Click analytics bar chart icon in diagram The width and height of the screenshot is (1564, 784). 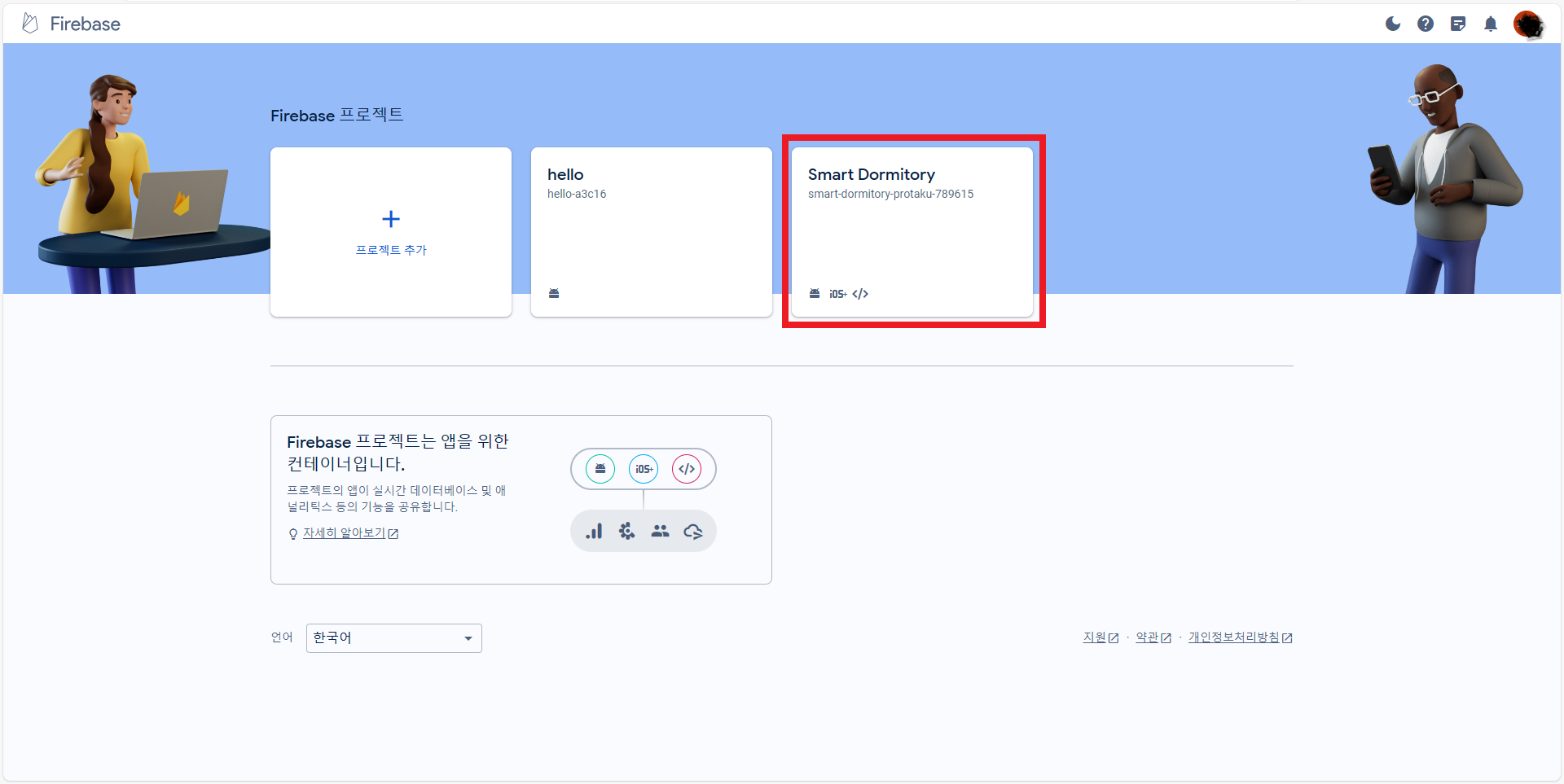(x=594, y=531)
